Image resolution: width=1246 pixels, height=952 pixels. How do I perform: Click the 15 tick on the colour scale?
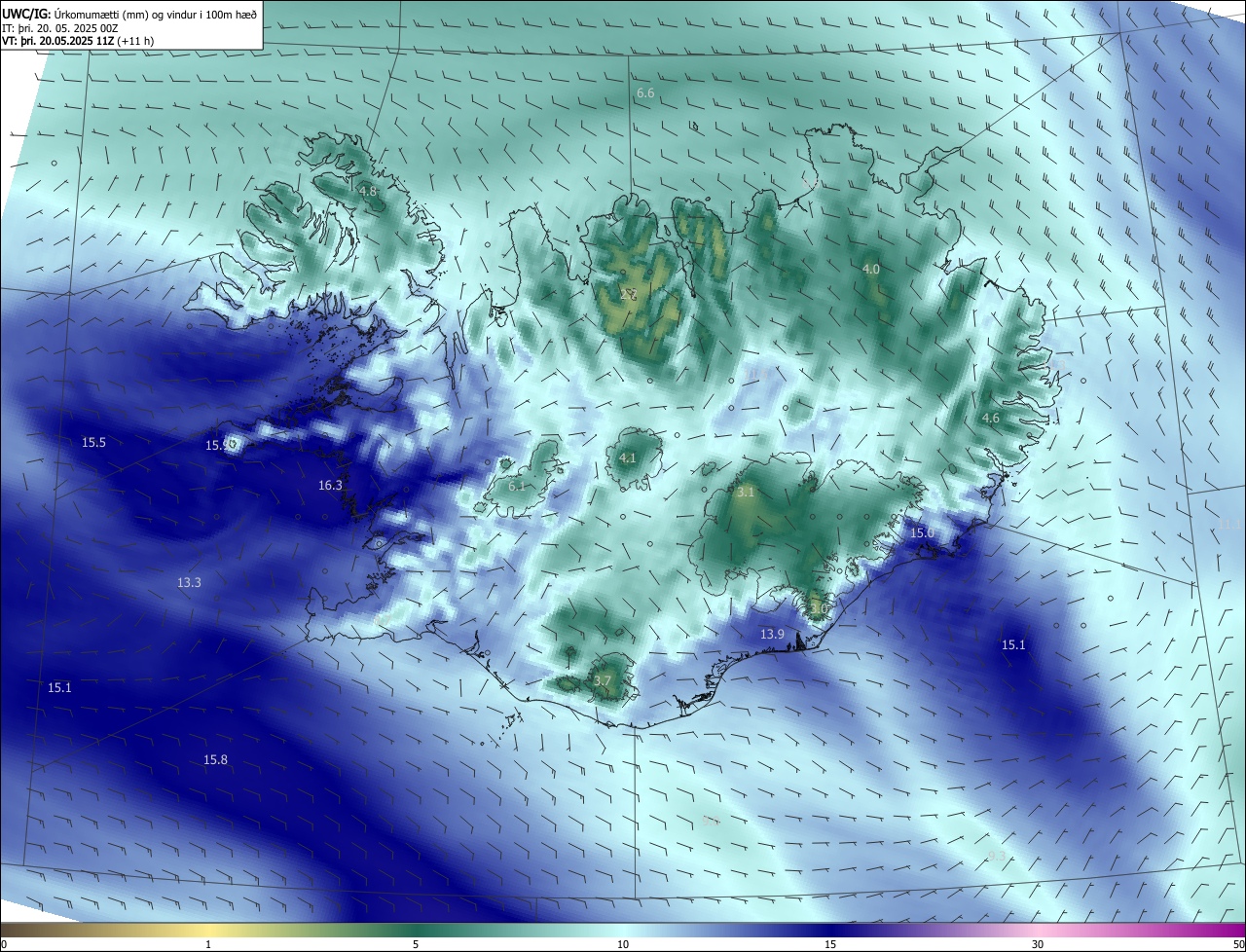(830, 944)
